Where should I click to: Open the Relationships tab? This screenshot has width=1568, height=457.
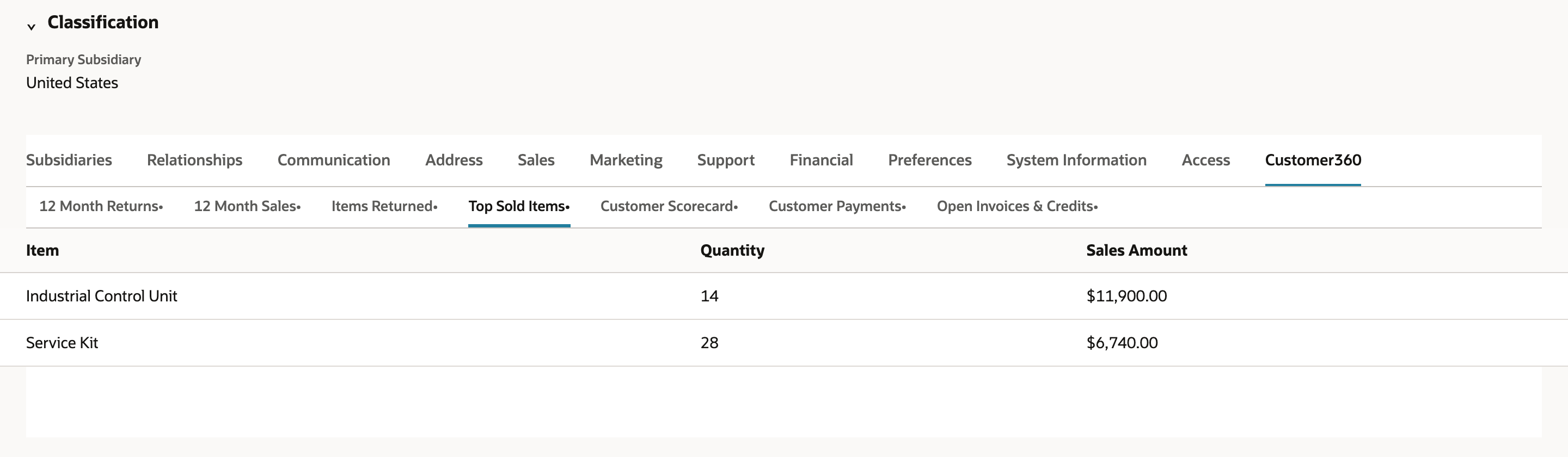click(195, 160)
